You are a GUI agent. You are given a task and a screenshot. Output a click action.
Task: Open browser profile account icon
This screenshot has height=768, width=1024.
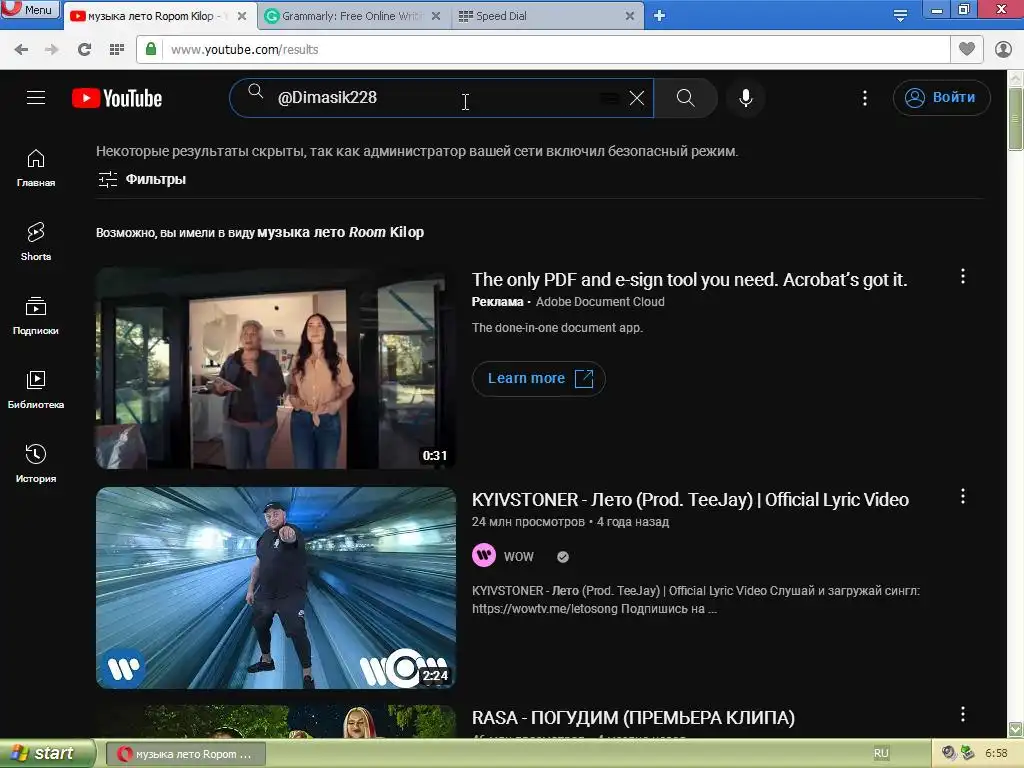tap(1004, 50)
